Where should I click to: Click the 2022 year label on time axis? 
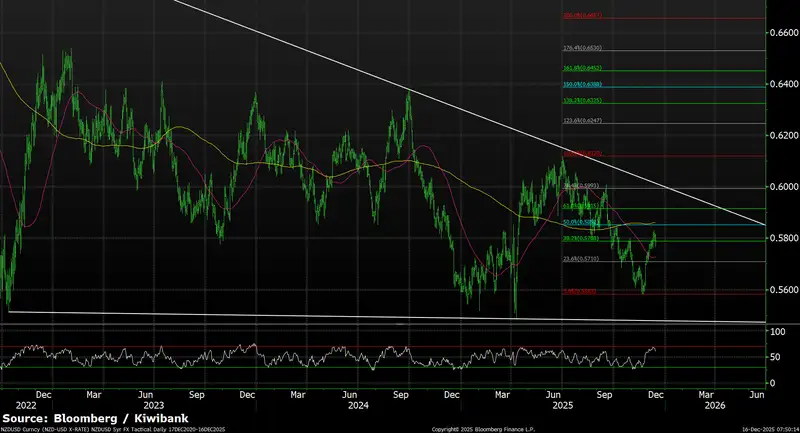[26, 405]
